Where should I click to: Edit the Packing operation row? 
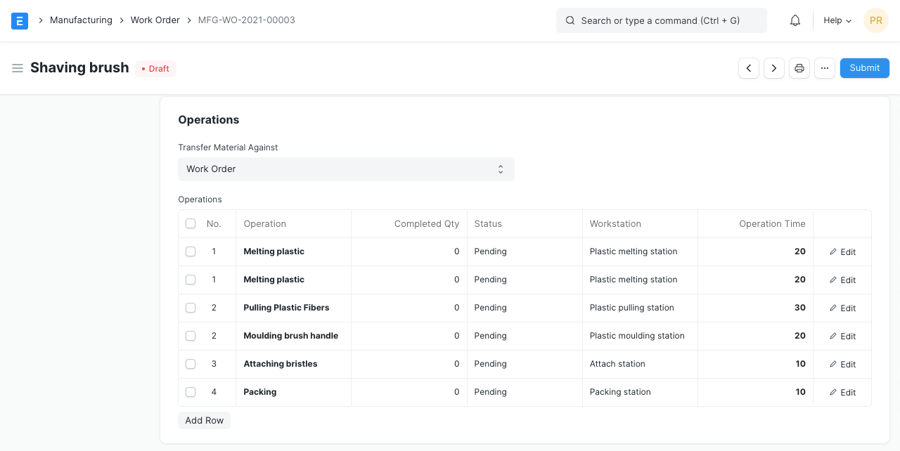tap(842, 392)
